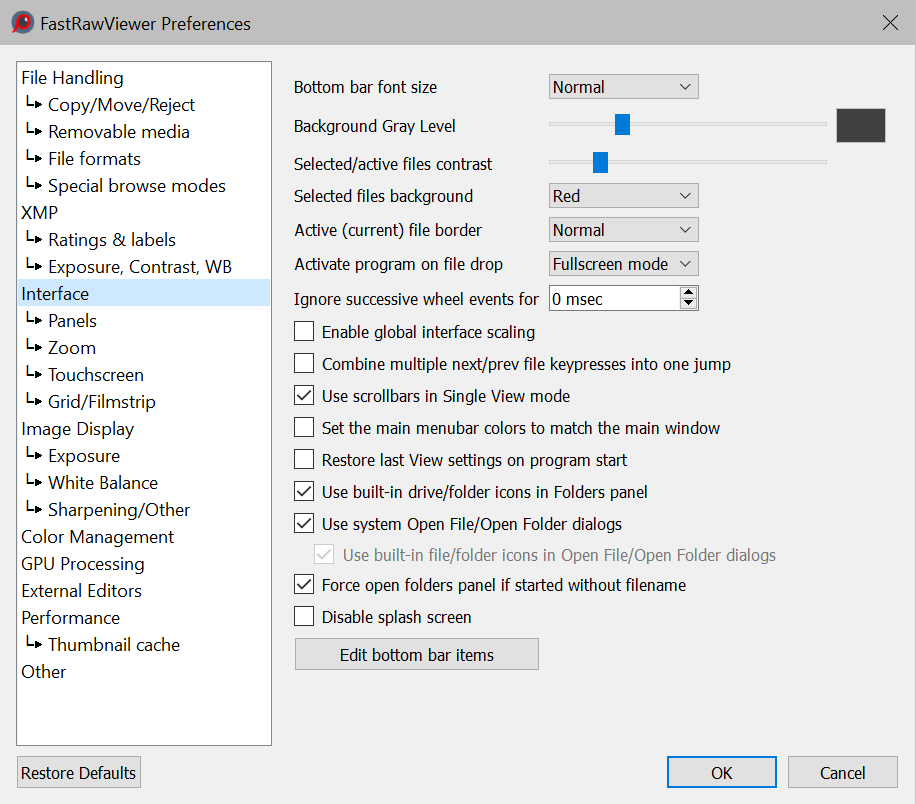This screenshot has width=916, height=804.
Task: Check Restore last View settings on program start
Action: pyautogui.click(x=304, y=460)
